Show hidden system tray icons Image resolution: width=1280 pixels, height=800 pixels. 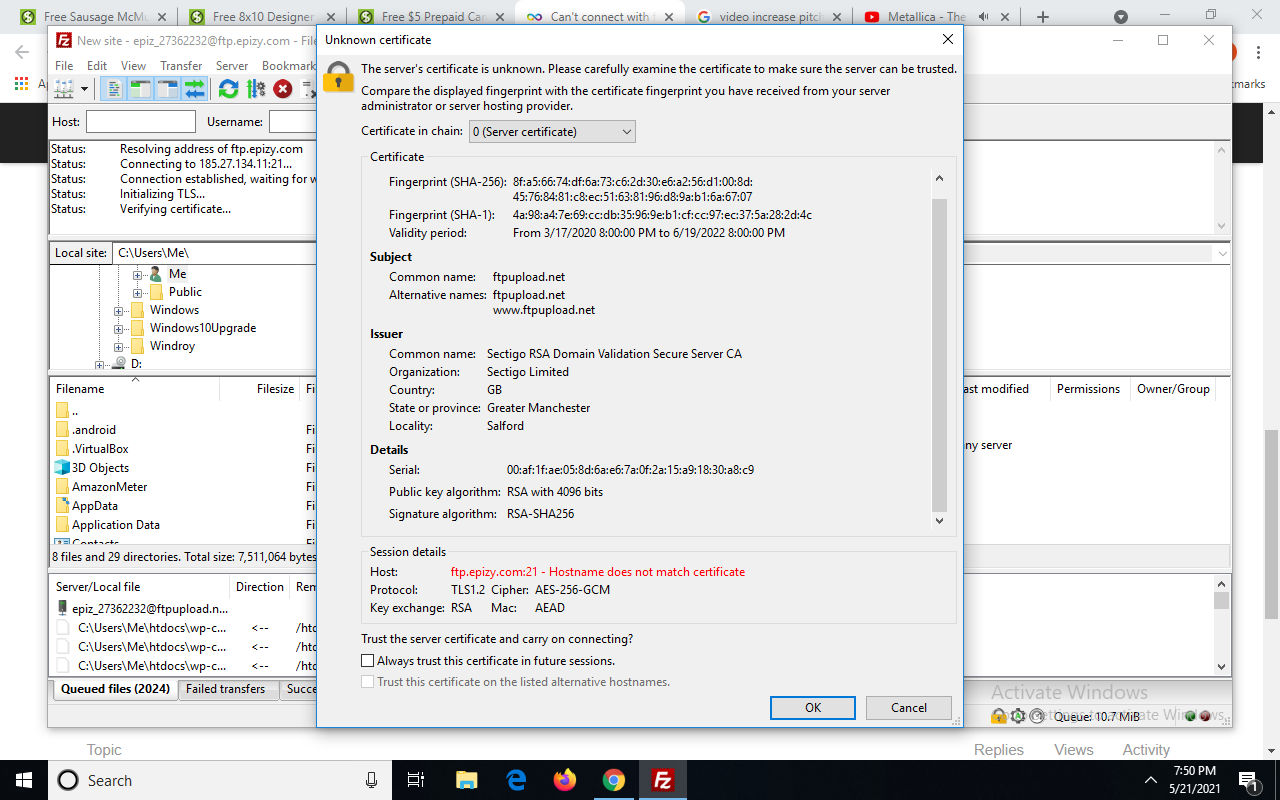tap(1150, 780)
